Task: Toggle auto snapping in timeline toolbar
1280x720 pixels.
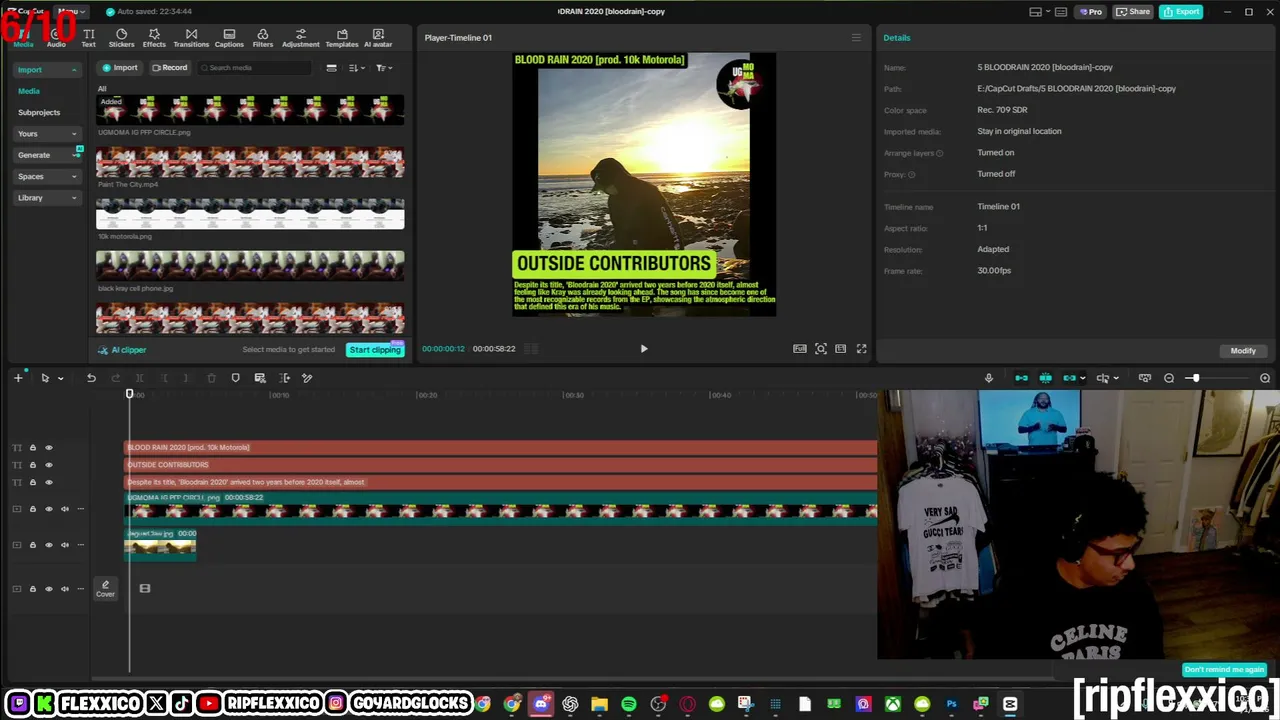Action: (1045, 378)
